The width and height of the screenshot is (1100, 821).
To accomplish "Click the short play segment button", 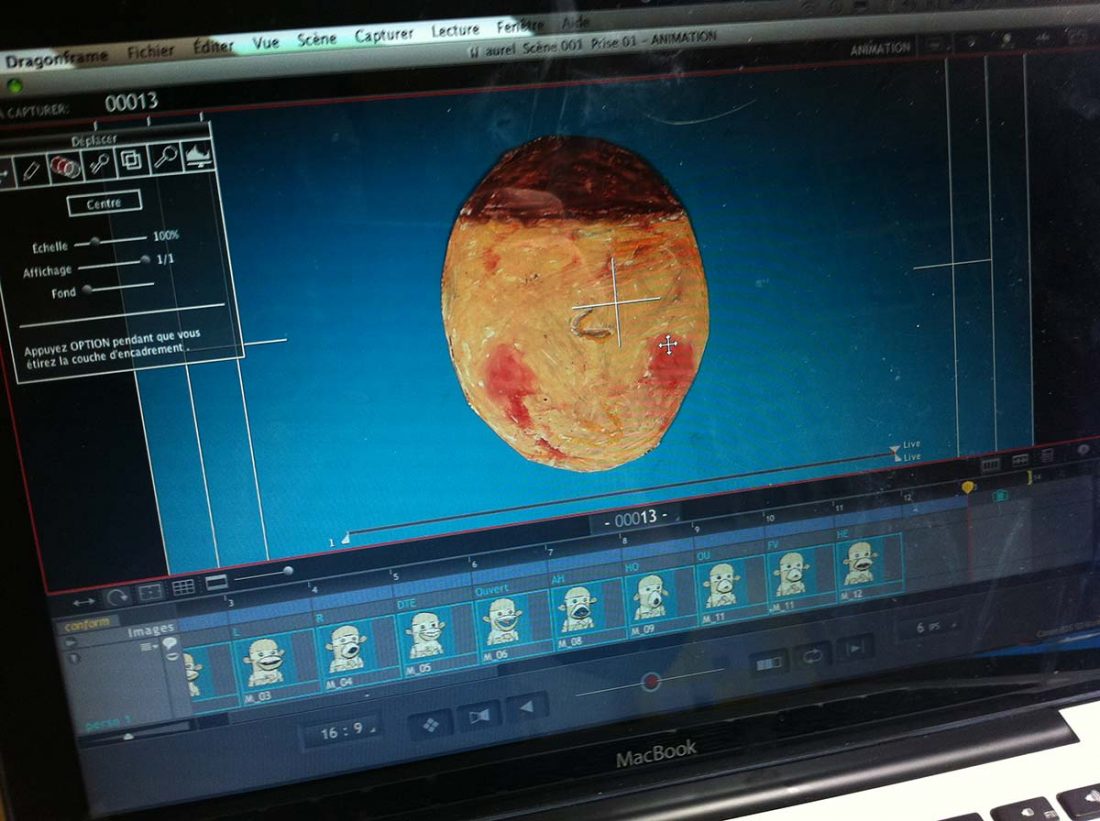I will click(768, 663).
